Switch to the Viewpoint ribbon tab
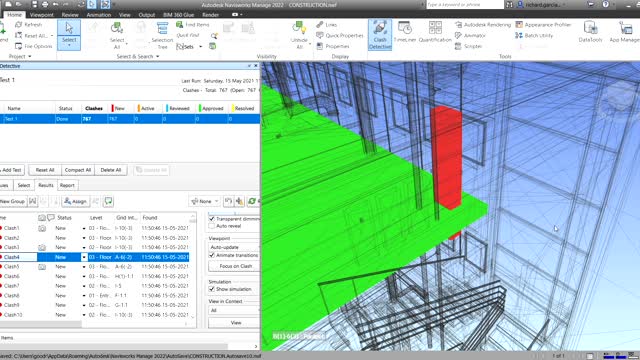The image size is (640, 360). click(x=42, y=15)
